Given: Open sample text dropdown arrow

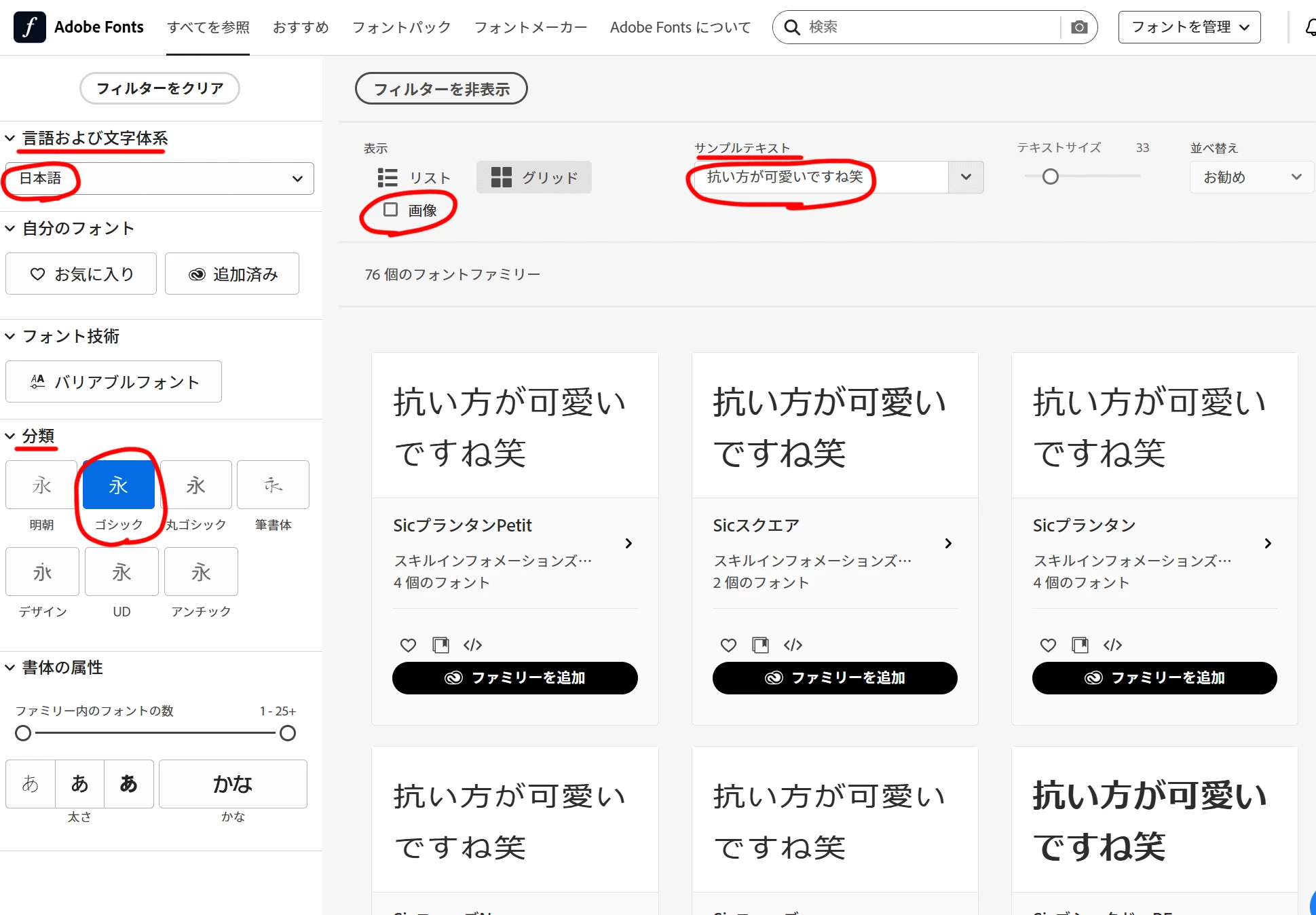Looking at the screenshot, I should [x=966, y=177].
